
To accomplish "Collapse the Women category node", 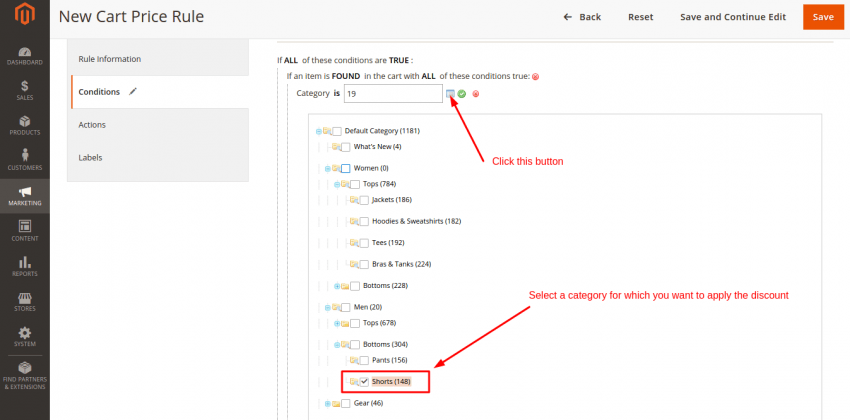I will click(x=327, y=169).
